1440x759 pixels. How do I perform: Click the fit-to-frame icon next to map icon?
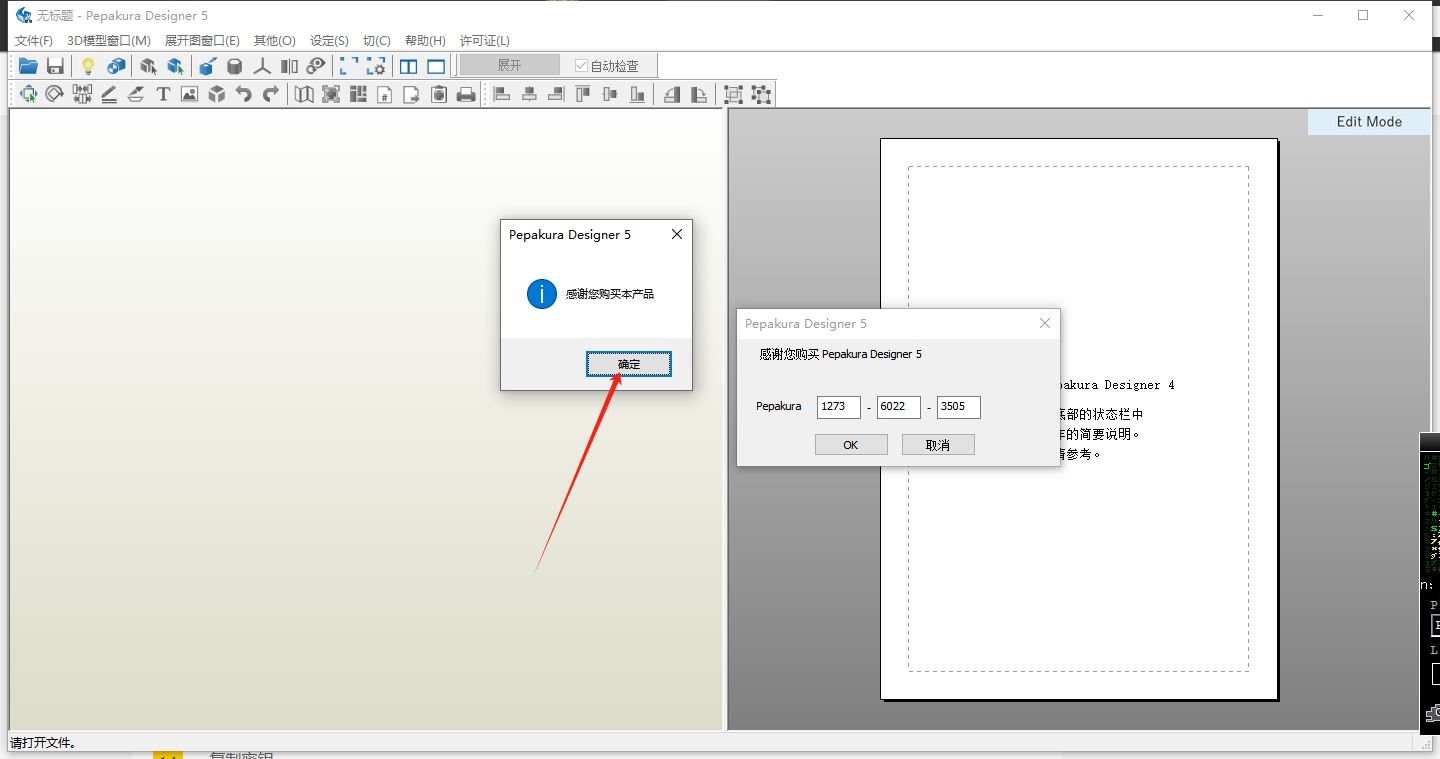(x=331, y=94)
